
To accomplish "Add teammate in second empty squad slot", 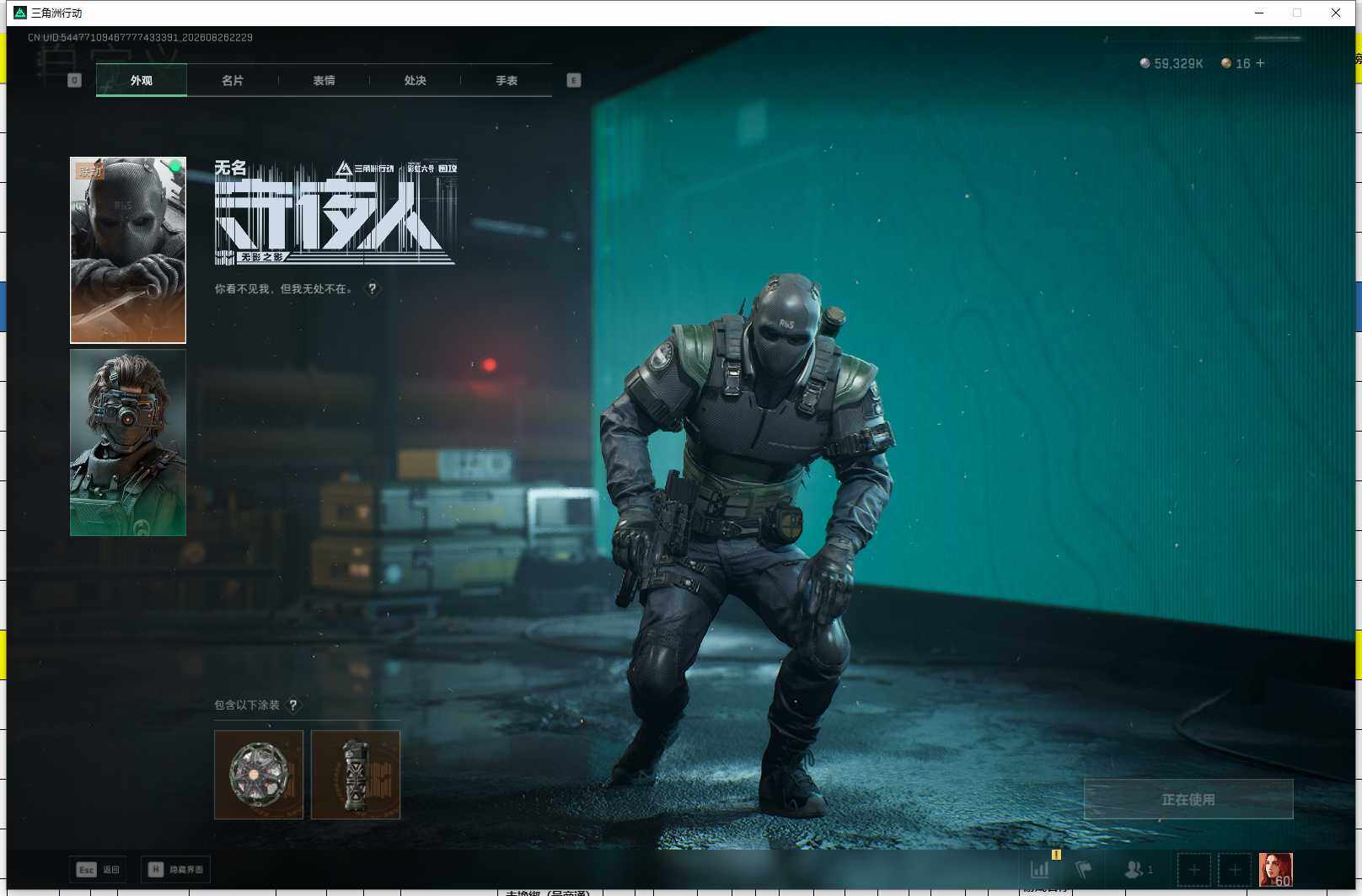I will (1235, 869).
